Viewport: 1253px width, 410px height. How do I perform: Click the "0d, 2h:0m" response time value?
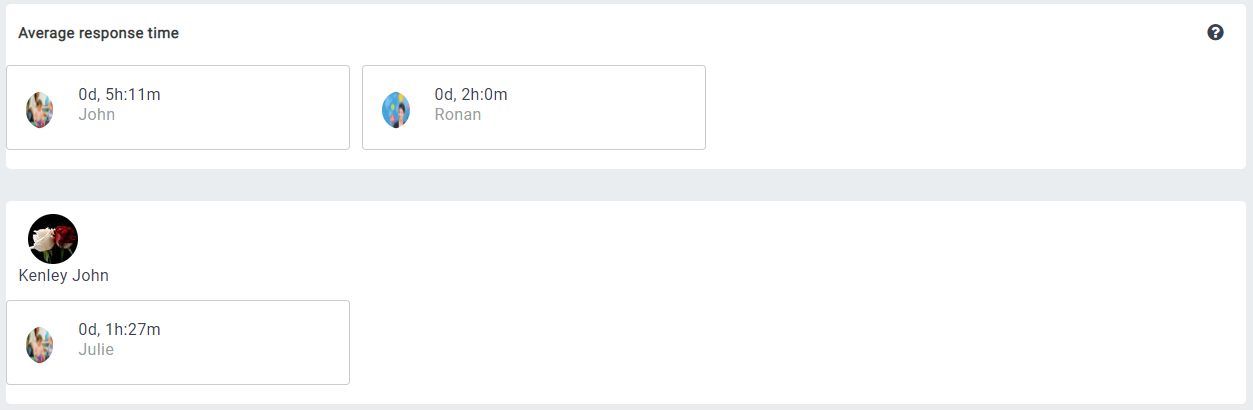(470, 95)
